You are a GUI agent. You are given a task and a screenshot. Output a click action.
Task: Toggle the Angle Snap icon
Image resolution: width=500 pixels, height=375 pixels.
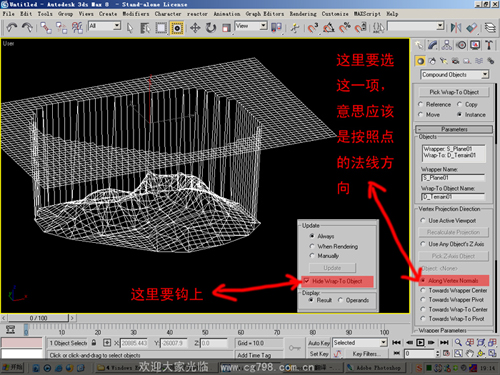click(x=329, y=28)
